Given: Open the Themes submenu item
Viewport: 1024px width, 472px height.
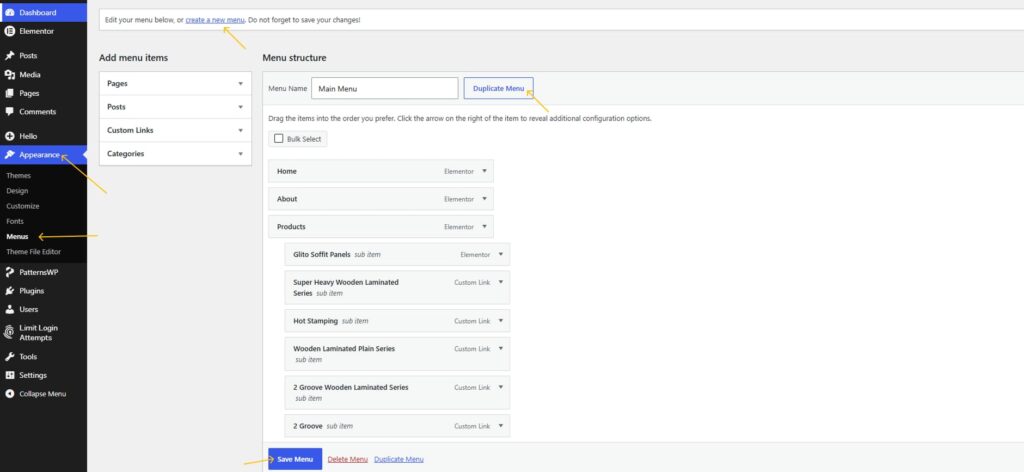Looking at the screenshot, I should pos(18,176).
